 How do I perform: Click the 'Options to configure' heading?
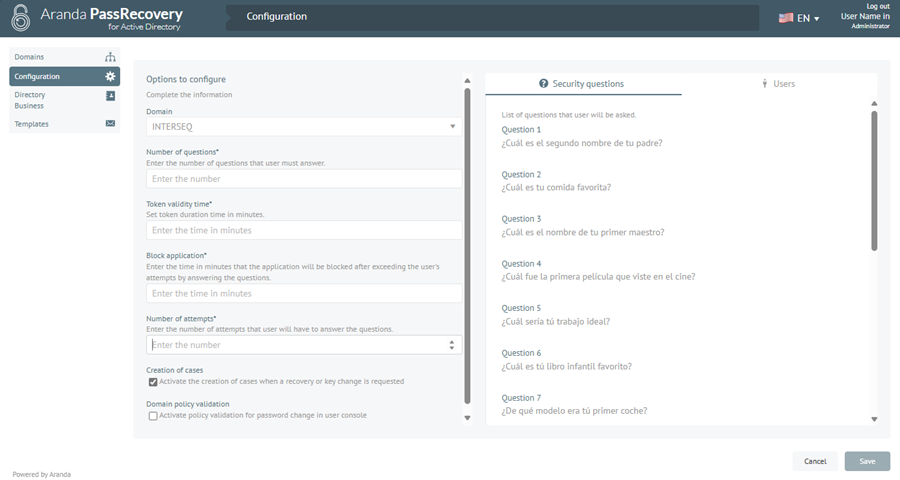pos(186,79)
